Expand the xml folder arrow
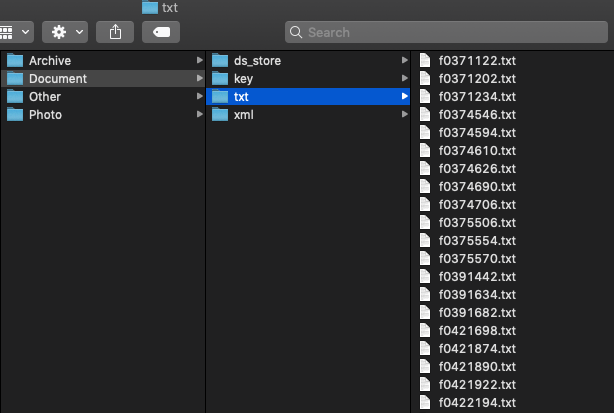This screenshot has width=614, height=413. [405, 114]
